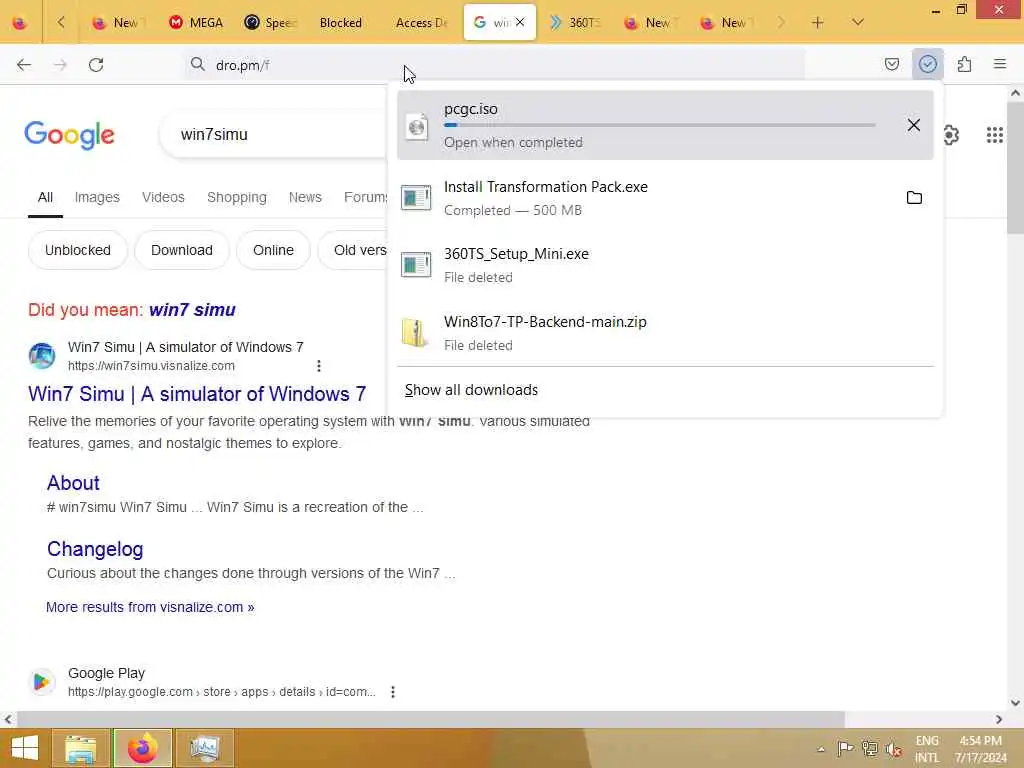
Task: Click More results from visnalize.com
Action: point(150,607)
